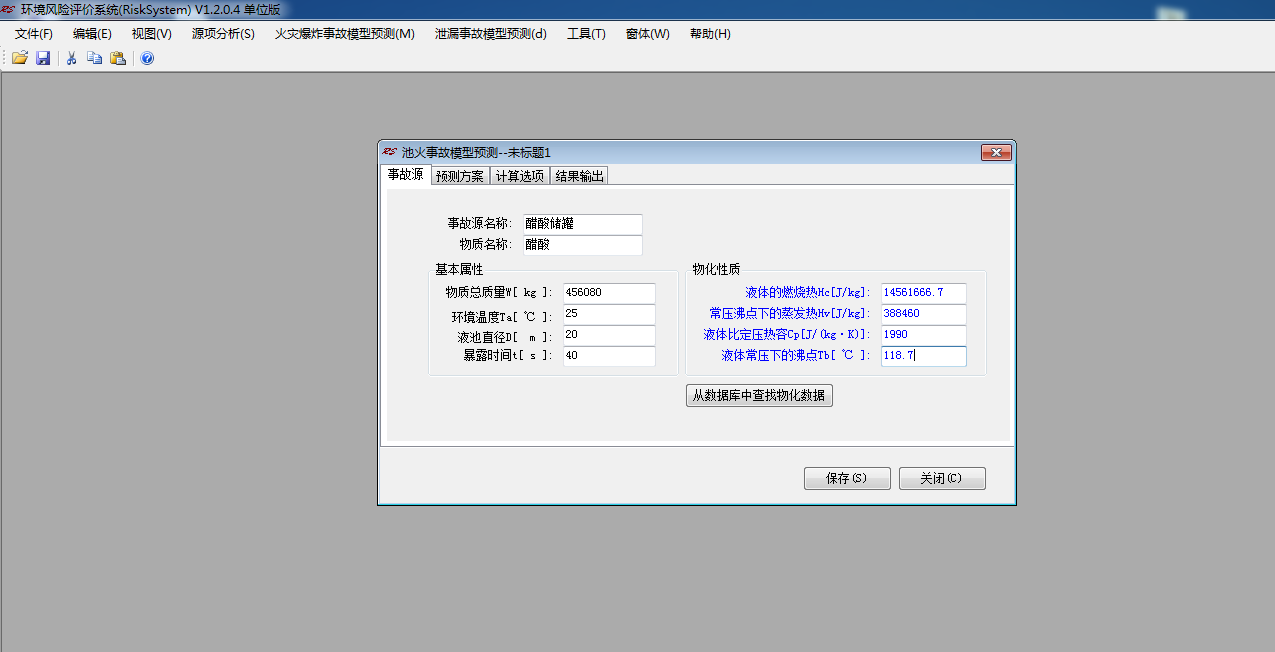
Task: Switch to the 计算选项 tab
Action: pyautogui.click(x=520, y=176)
